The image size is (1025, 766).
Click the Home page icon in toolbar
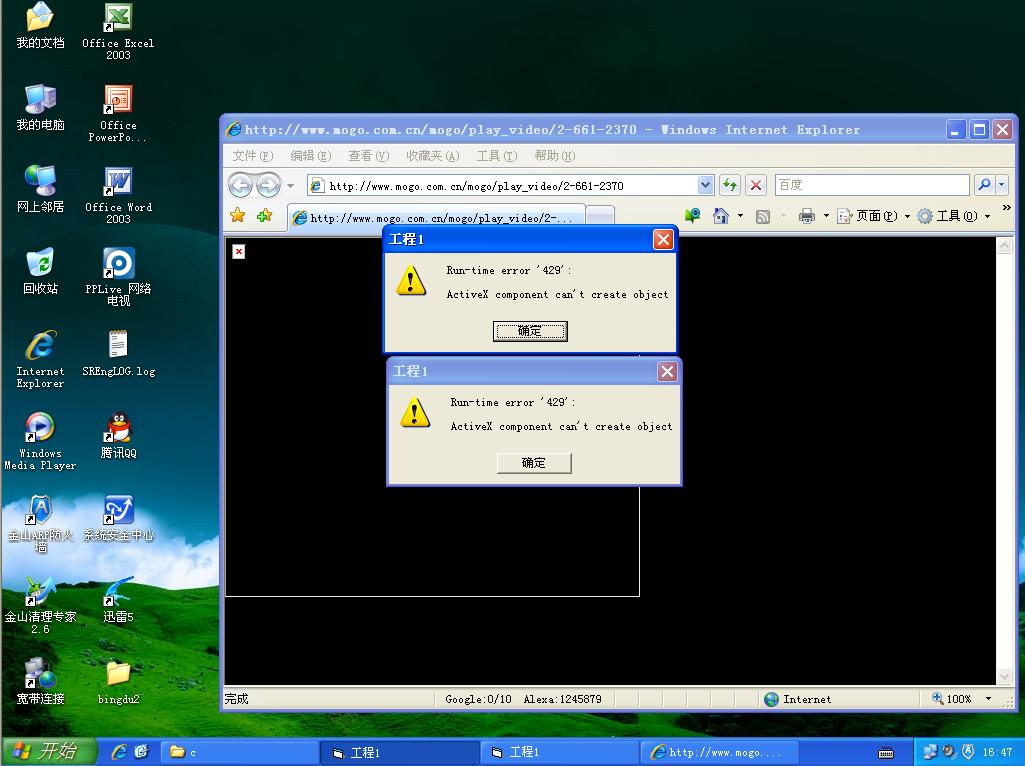720,216
